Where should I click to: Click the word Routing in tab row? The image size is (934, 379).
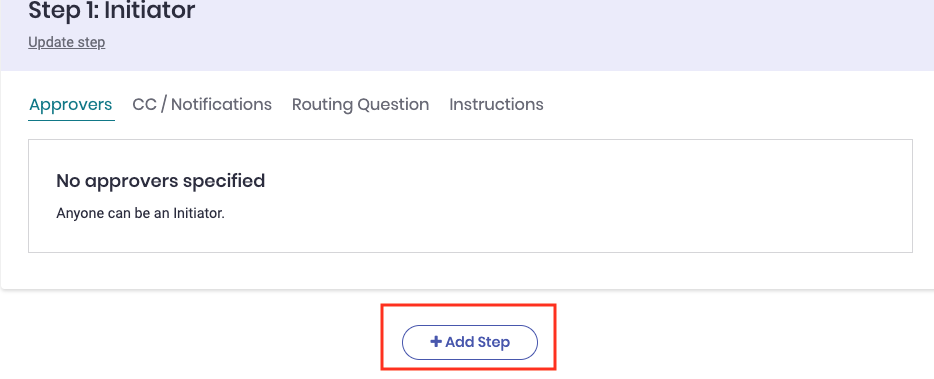click(322, 105)
